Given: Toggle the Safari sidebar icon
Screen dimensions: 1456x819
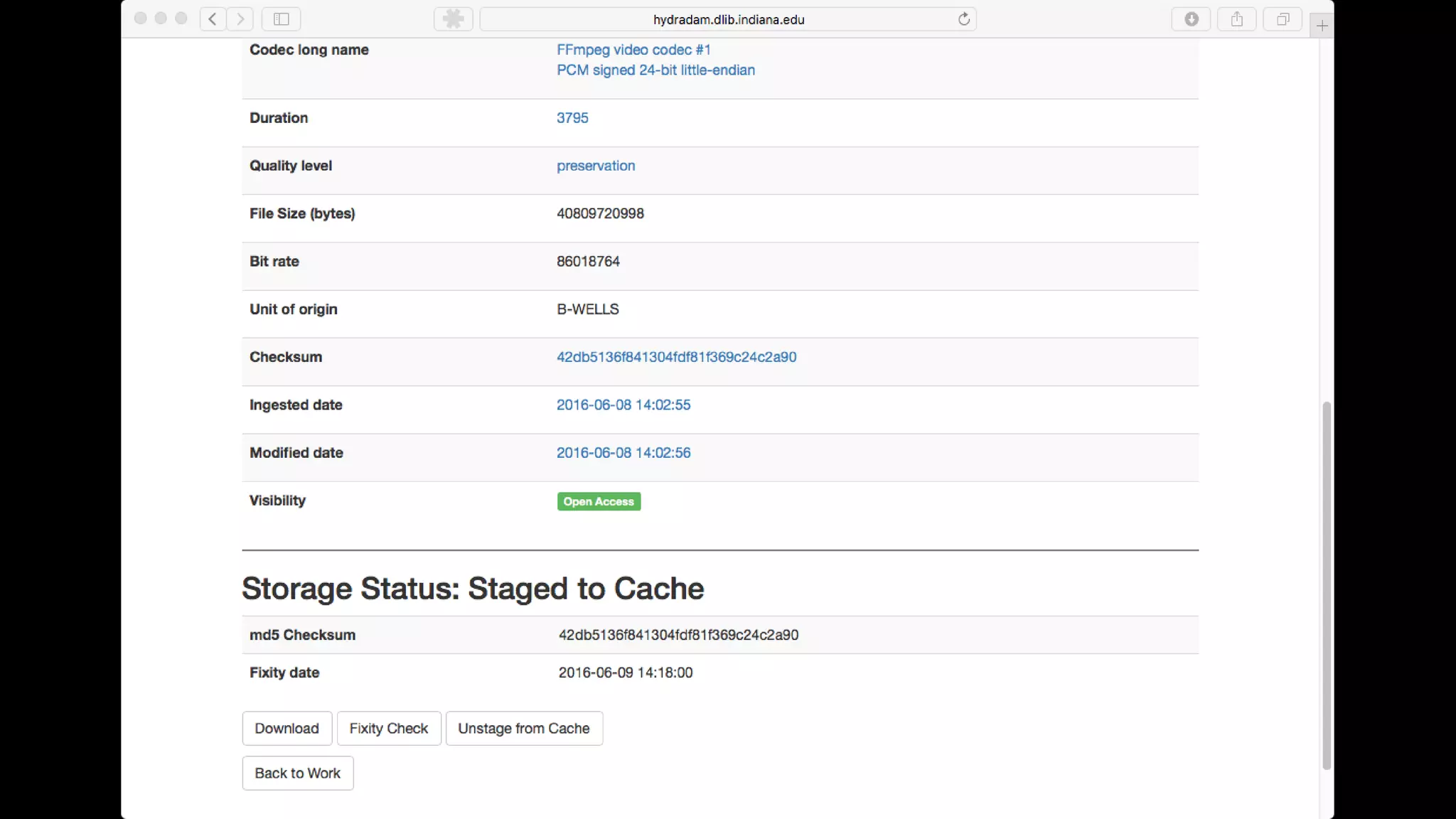Looking at the screenshot, I should [x=282, y=19].
